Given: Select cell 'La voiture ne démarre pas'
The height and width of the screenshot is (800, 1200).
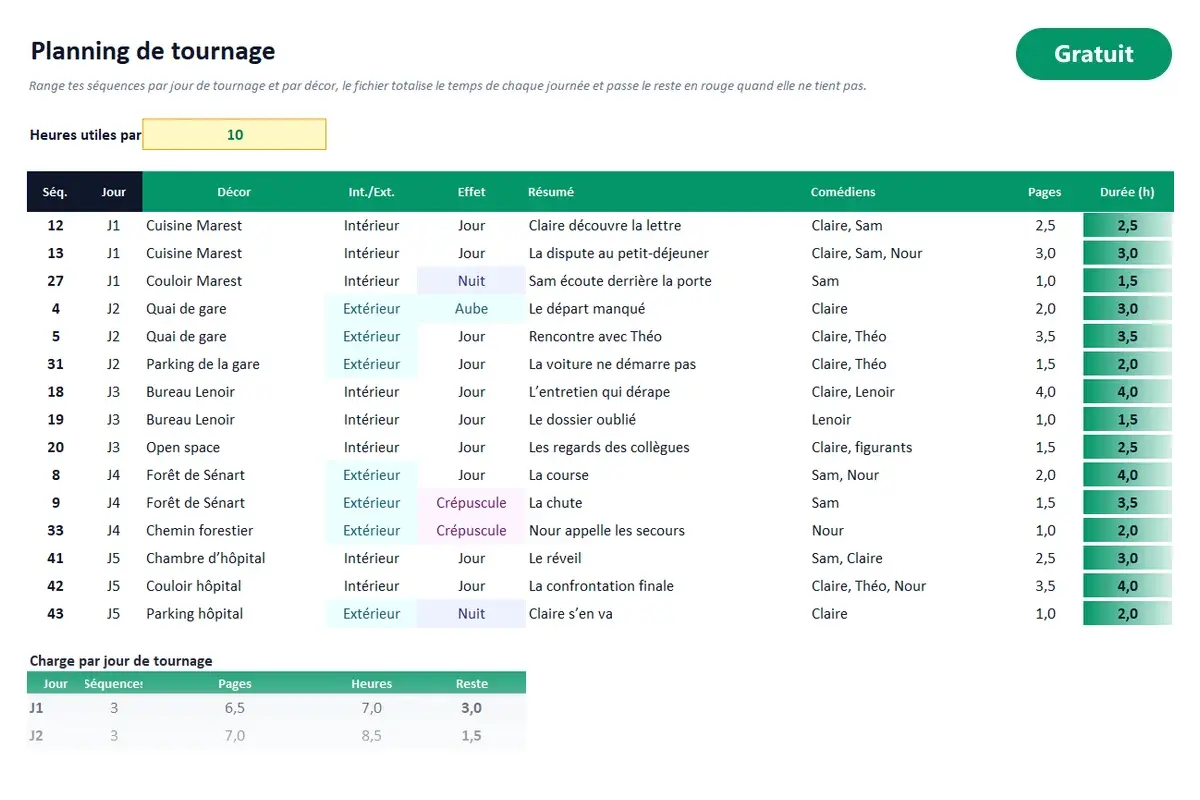Looking at the screenshot, I should coord(612,365).
